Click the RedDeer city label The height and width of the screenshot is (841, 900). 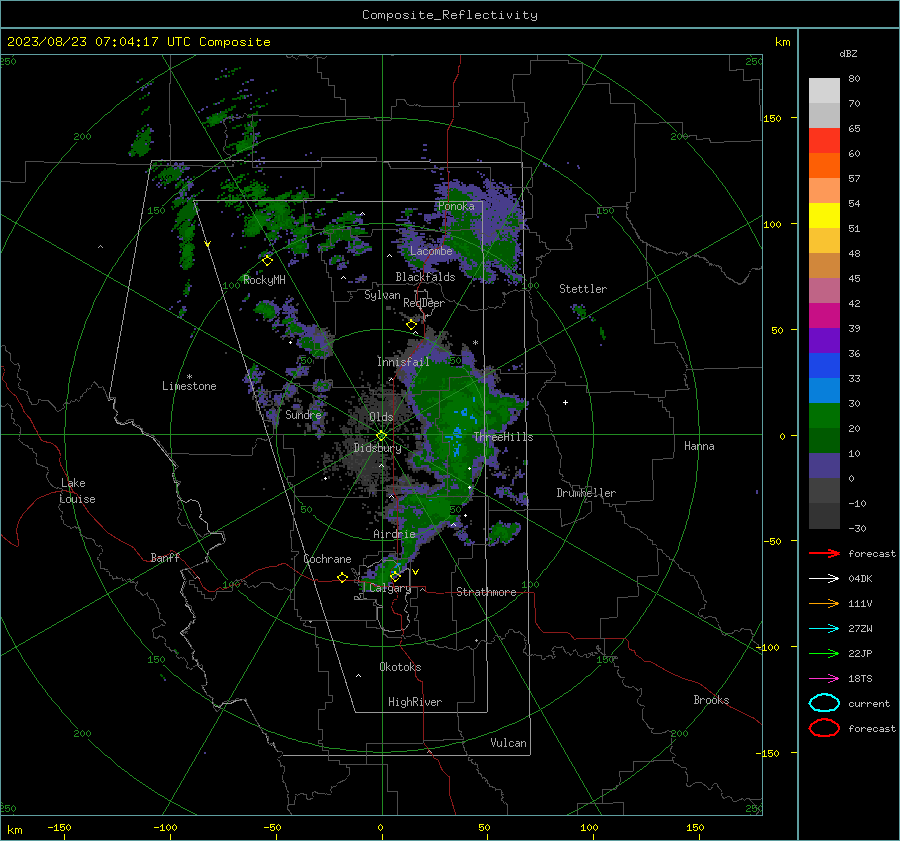click(424, 303)
